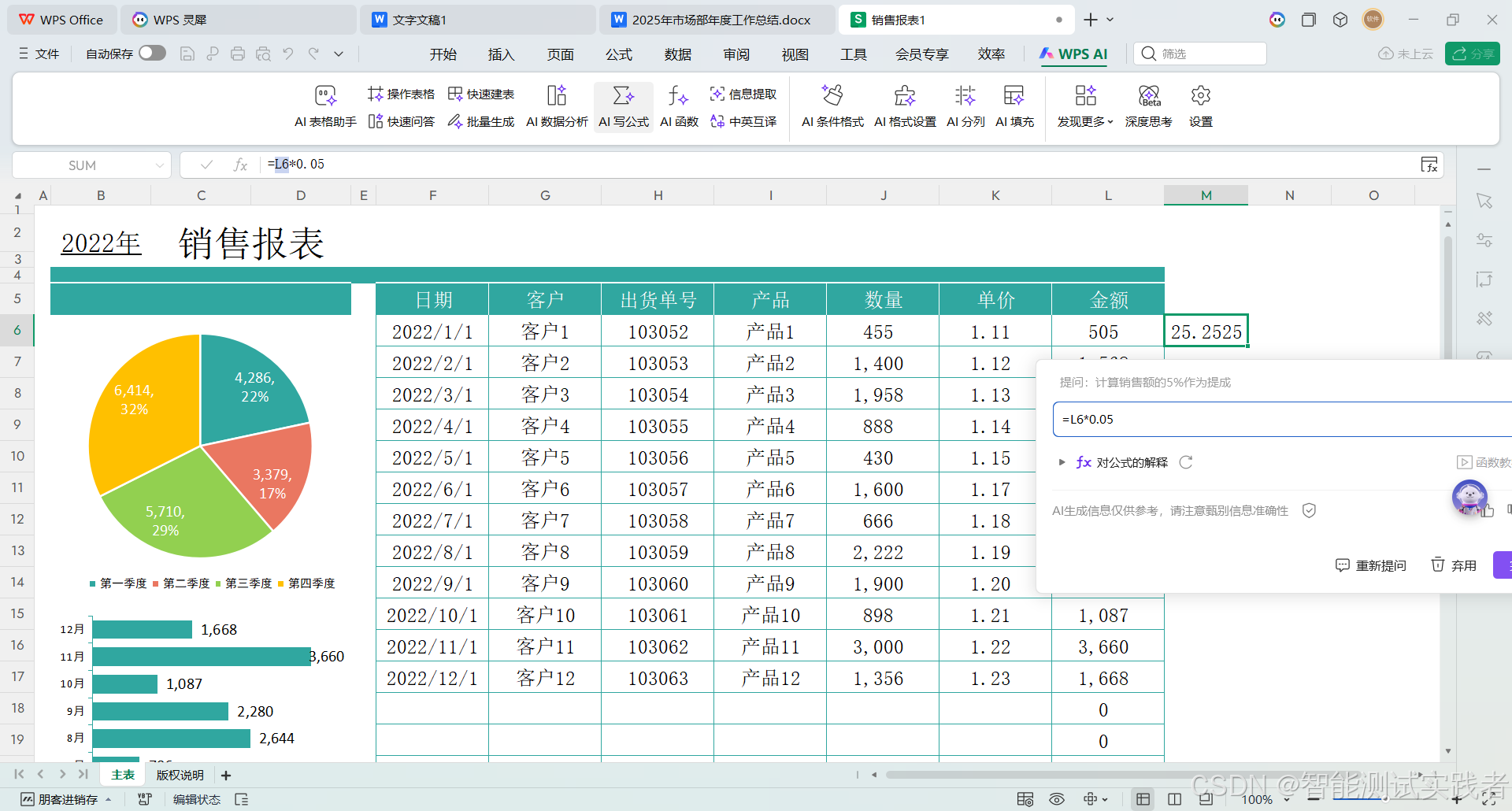
Task: Open the 数据 ribbon tab
Action: coord(677,54)
